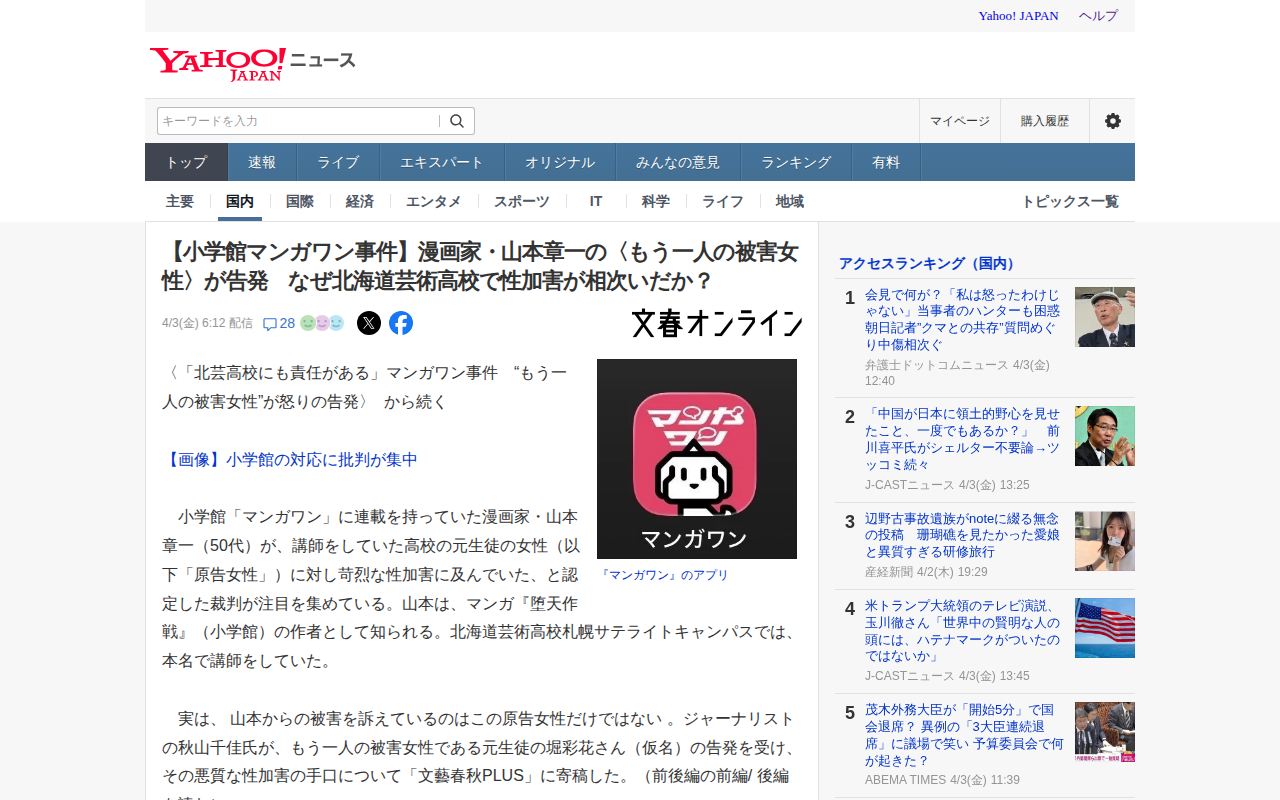1280x800 pixels.
Task: Click the 4/3(金) 6:12 配信 timestamp
Action: pos(207,323)
